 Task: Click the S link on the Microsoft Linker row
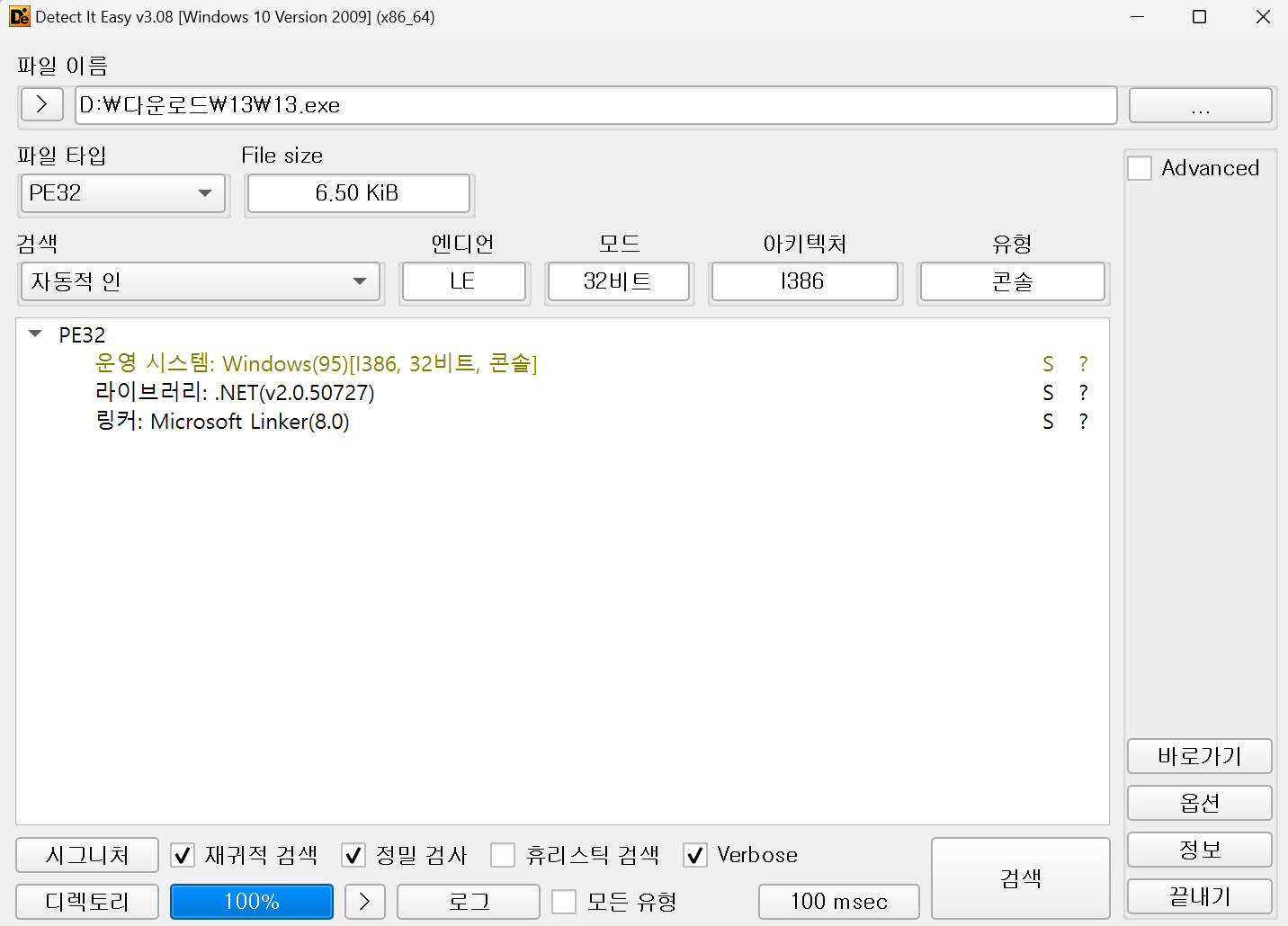click(1048, 422)
